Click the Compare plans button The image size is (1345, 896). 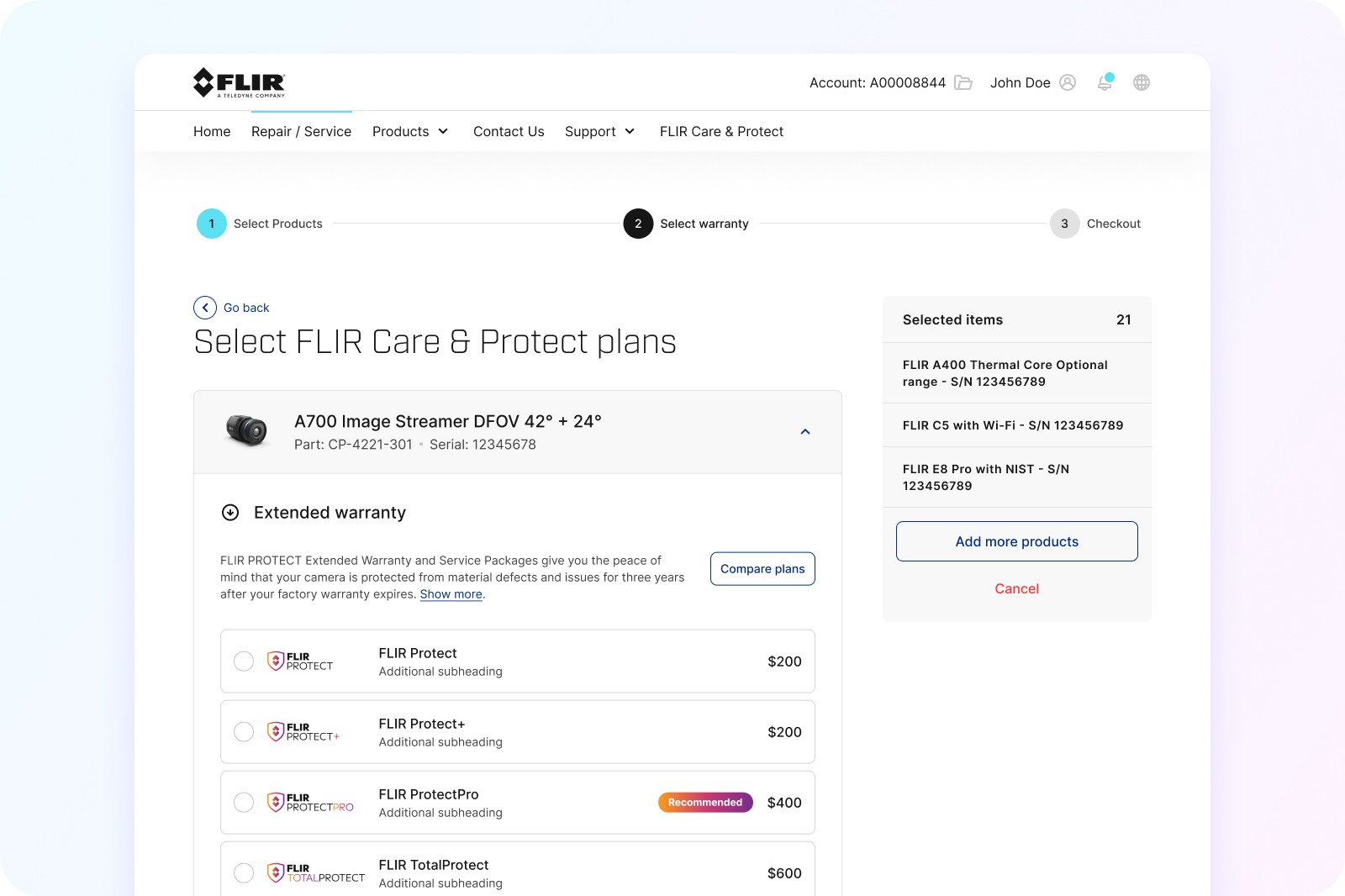[x=762, y=569]
